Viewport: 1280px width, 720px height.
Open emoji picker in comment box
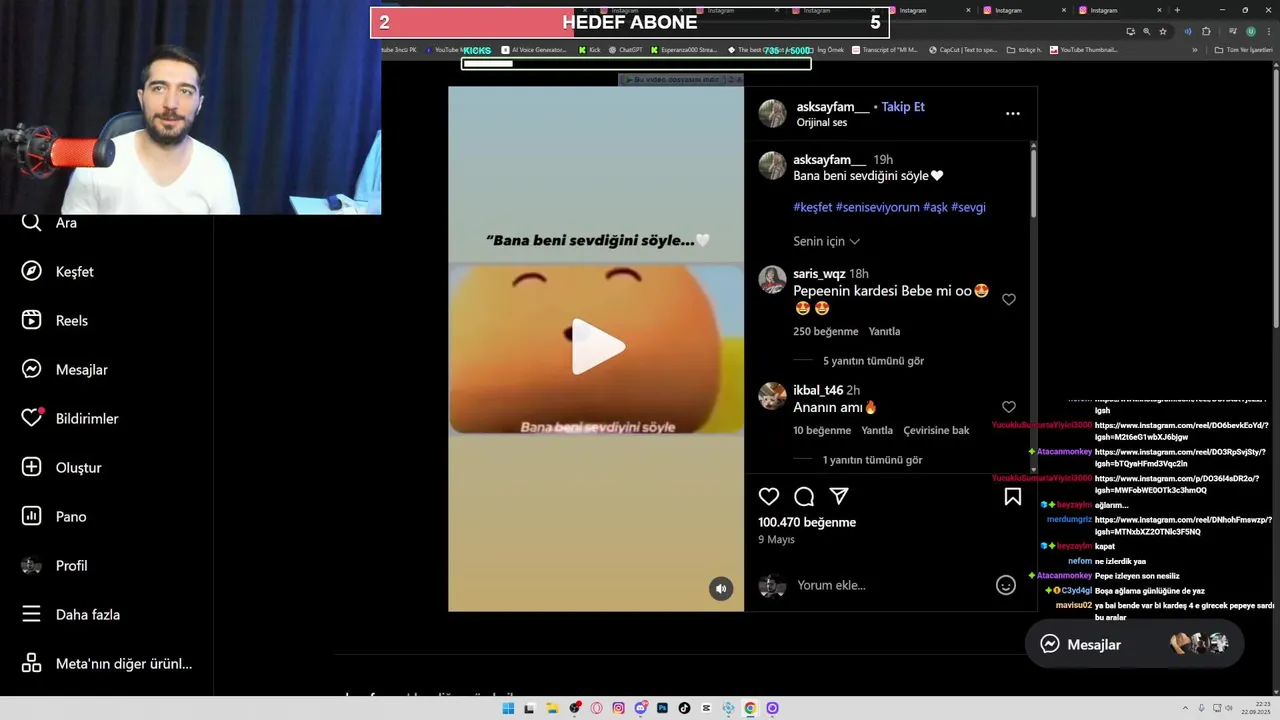pyautogui.click(x=1006, y=585)
